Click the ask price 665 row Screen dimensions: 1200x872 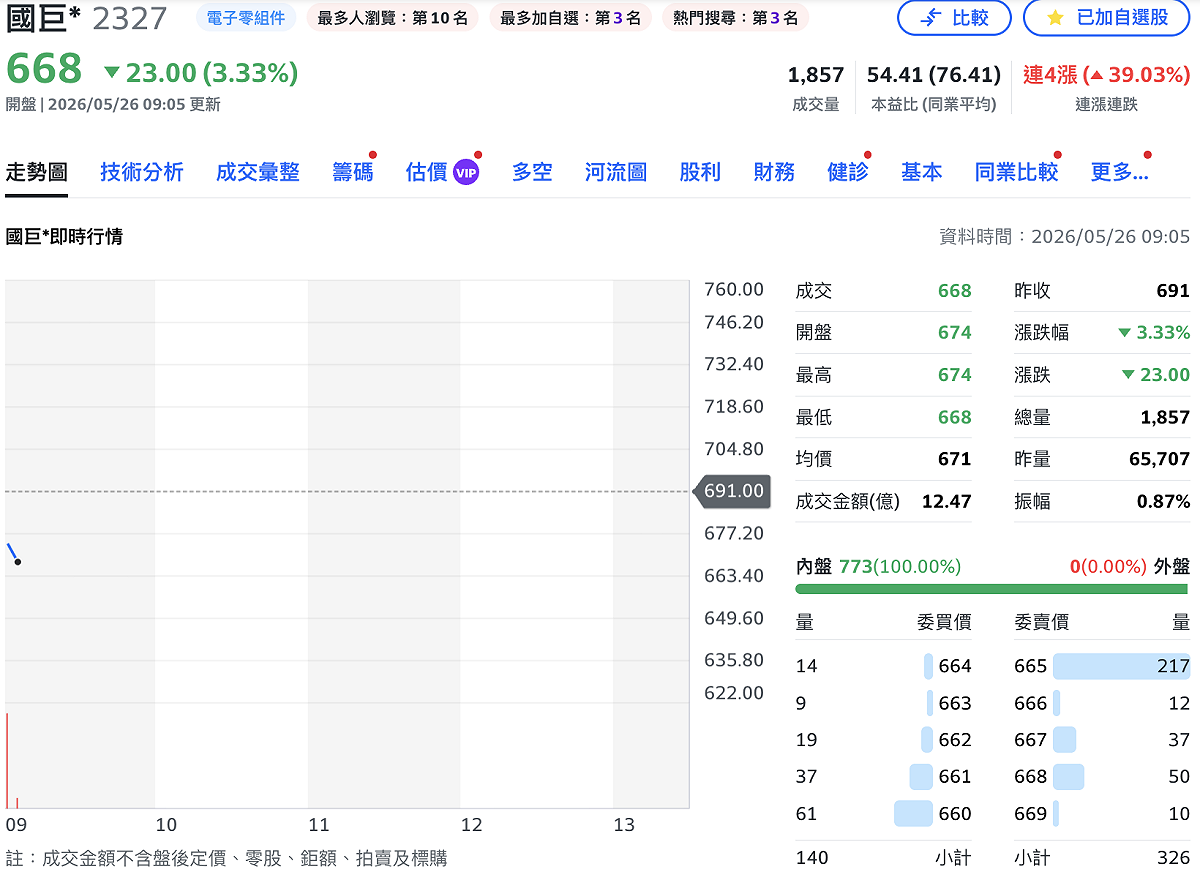[x=1102, y=666]
